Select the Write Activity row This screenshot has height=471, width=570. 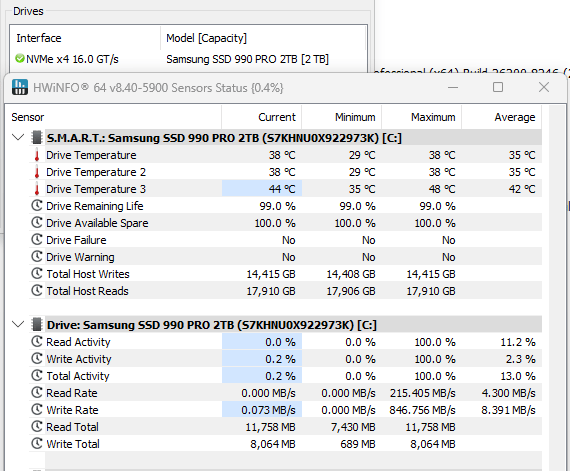[285, 359]
